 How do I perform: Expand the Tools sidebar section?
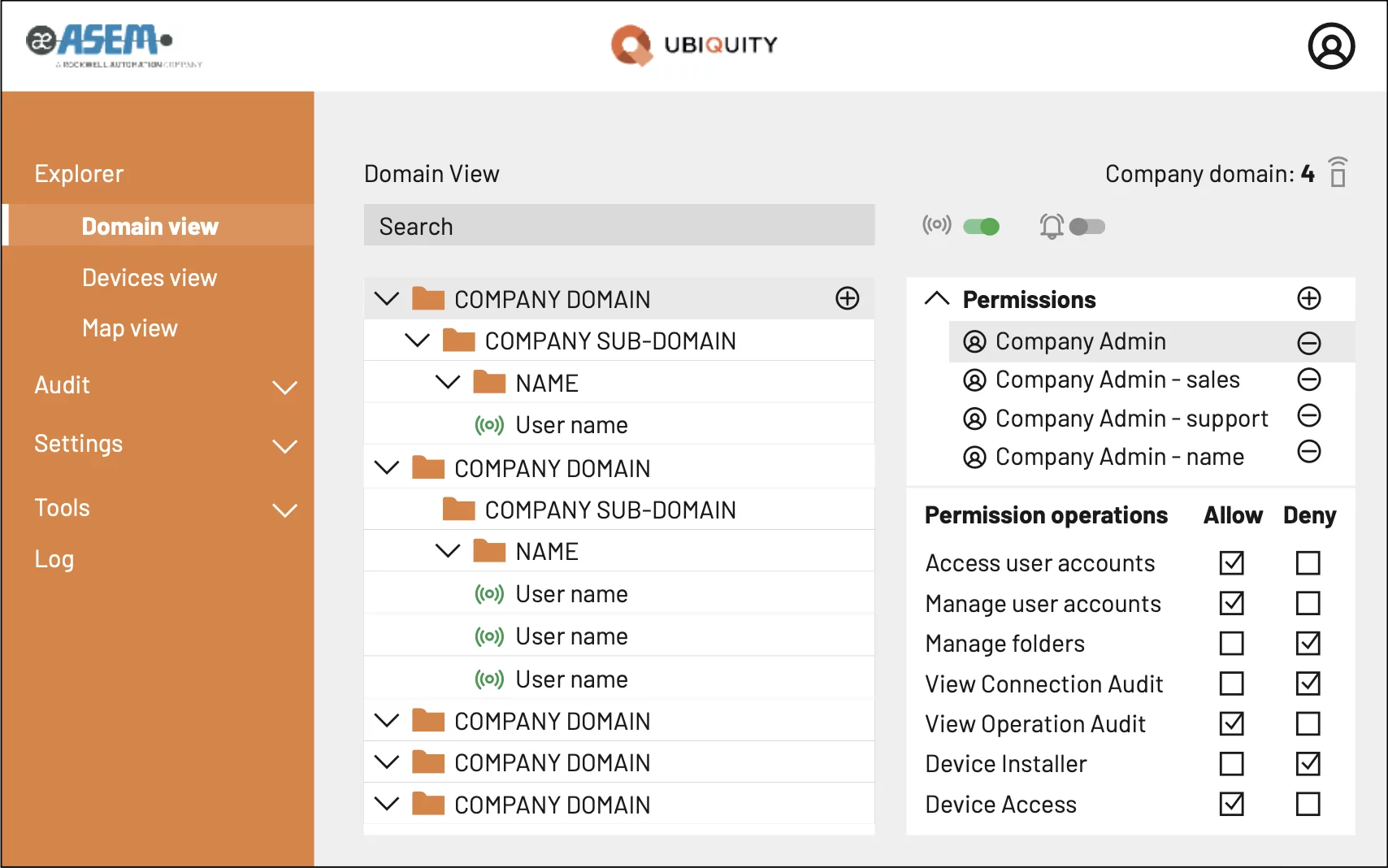coord(284,510)
